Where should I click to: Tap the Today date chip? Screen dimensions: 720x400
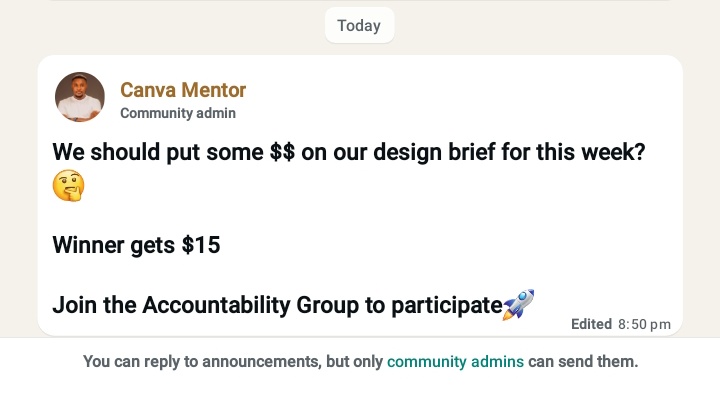point(359,26)
